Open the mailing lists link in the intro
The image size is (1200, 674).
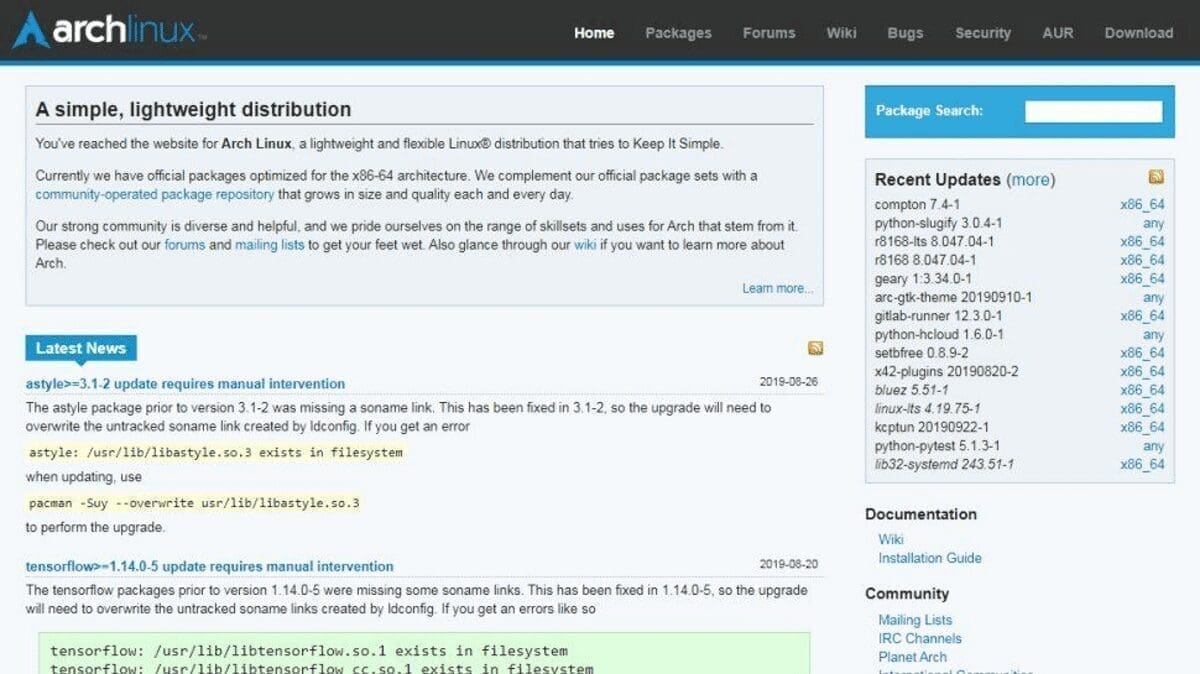pyautogui.click(x=270, y=245)
